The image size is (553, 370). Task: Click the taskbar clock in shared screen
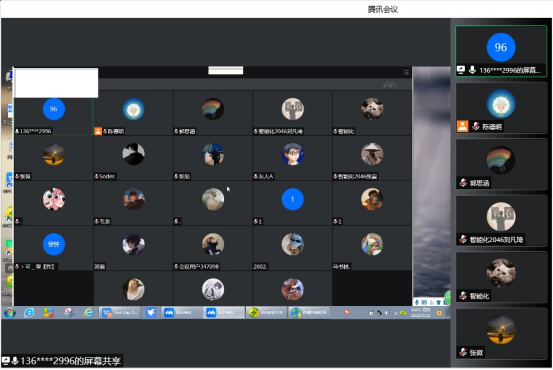(420, 313)
